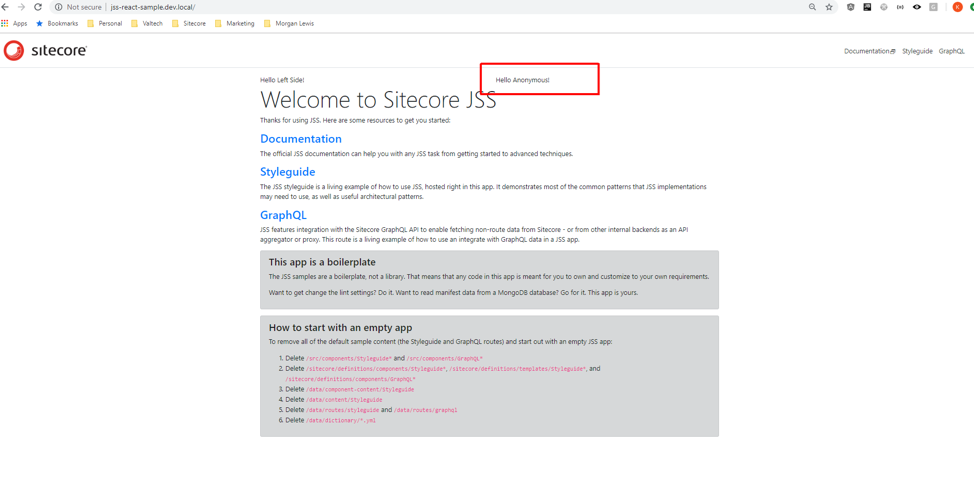Open the orange K profile avatar
Viewport: 974px width, 483px height.
point(957,7)
